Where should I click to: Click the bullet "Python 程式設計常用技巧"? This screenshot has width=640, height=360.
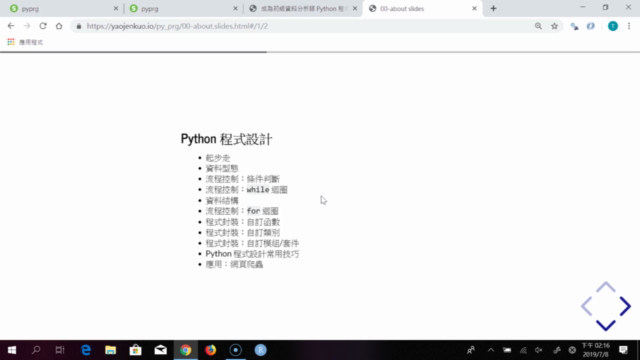pos(252,254)
